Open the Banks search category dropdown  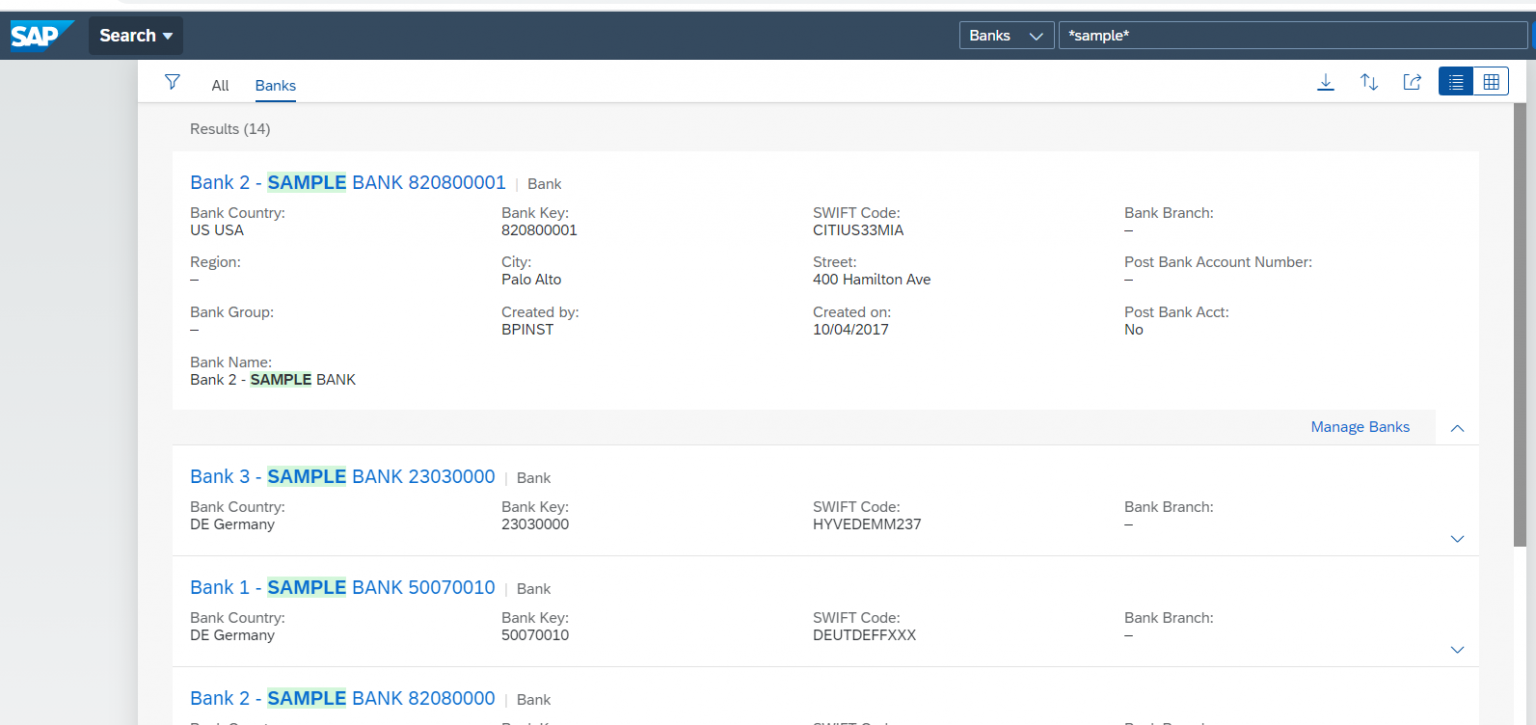point(1006,34)
